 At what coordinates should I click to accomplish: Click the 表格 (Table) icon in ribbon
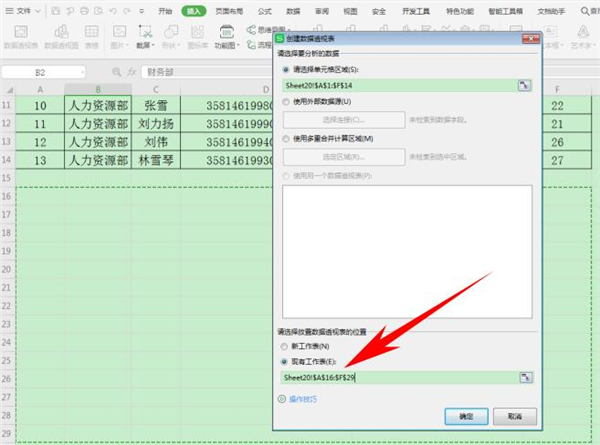click(91, 33)
